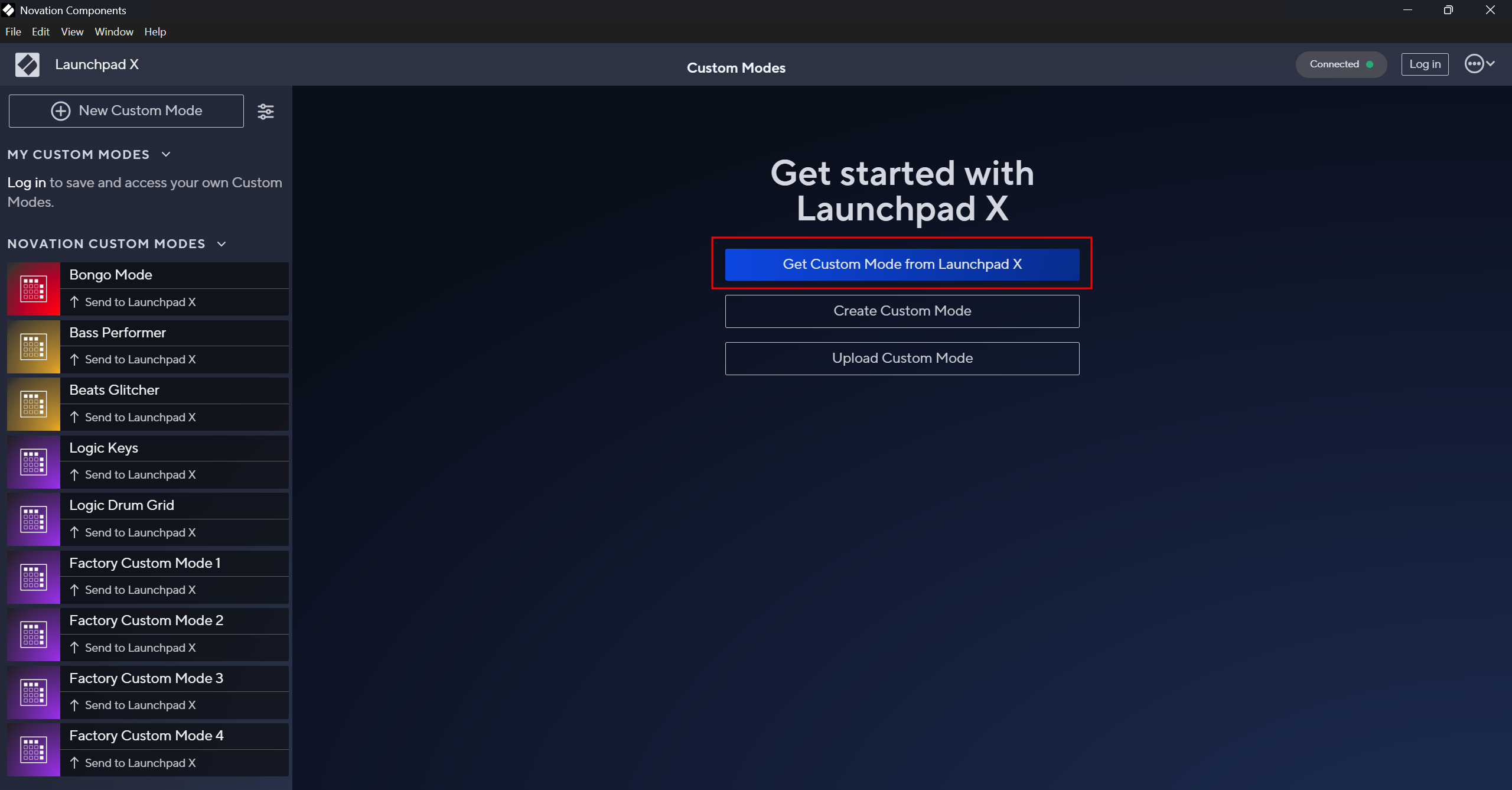
Task: Select the Bass Performer grid thumbnail
Action: pos(34,347)
